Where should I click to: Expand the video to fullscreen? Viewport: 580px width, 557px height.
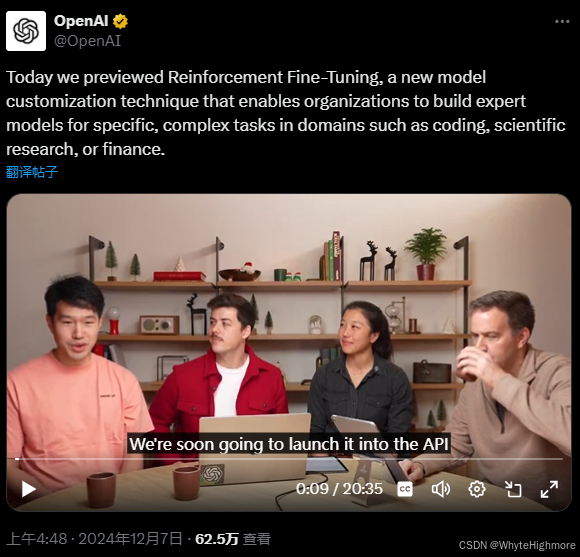tap(549, 489)
